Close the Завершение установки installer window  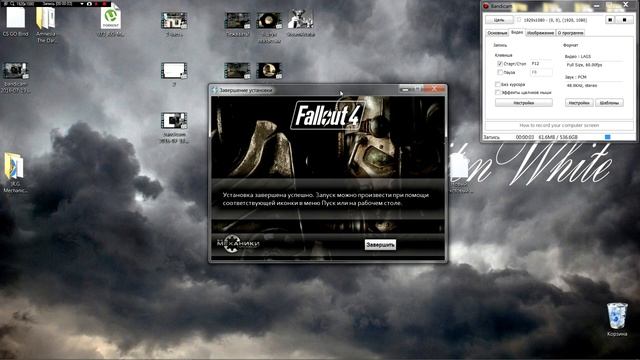pos(434,89)
